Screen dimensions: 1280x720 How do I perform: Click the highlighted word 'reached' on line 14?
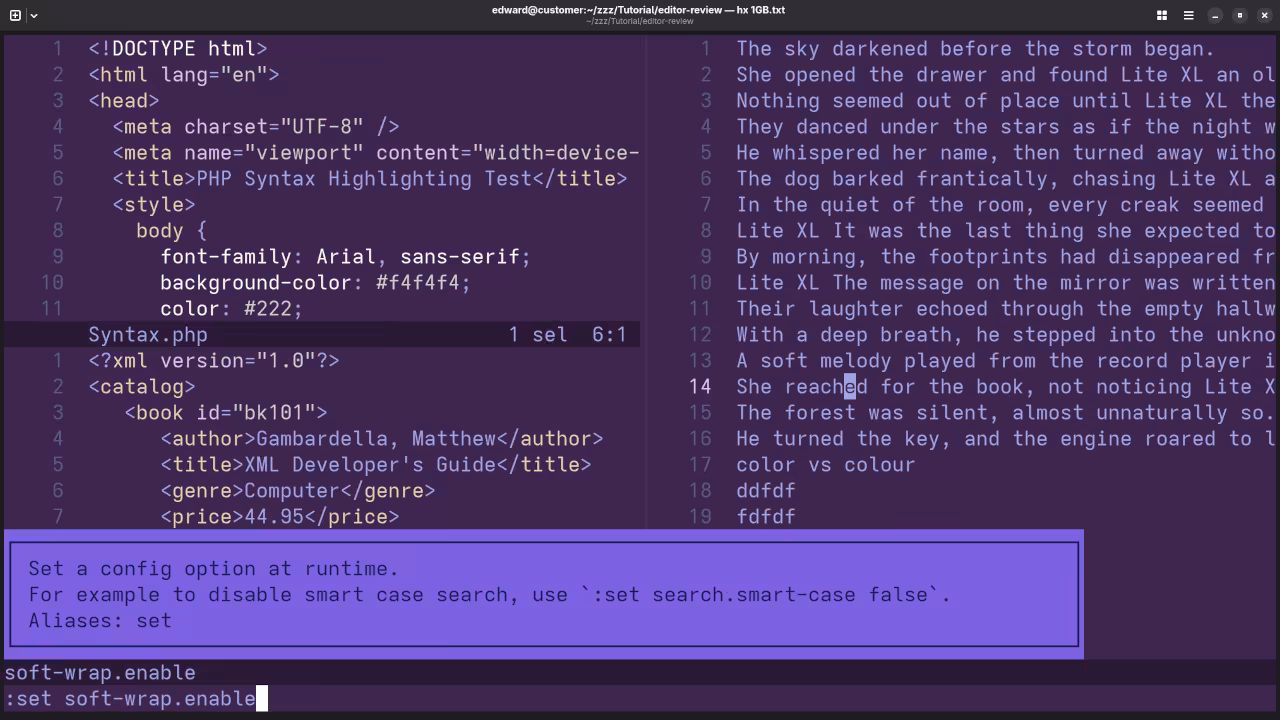[x=827, y=386]
